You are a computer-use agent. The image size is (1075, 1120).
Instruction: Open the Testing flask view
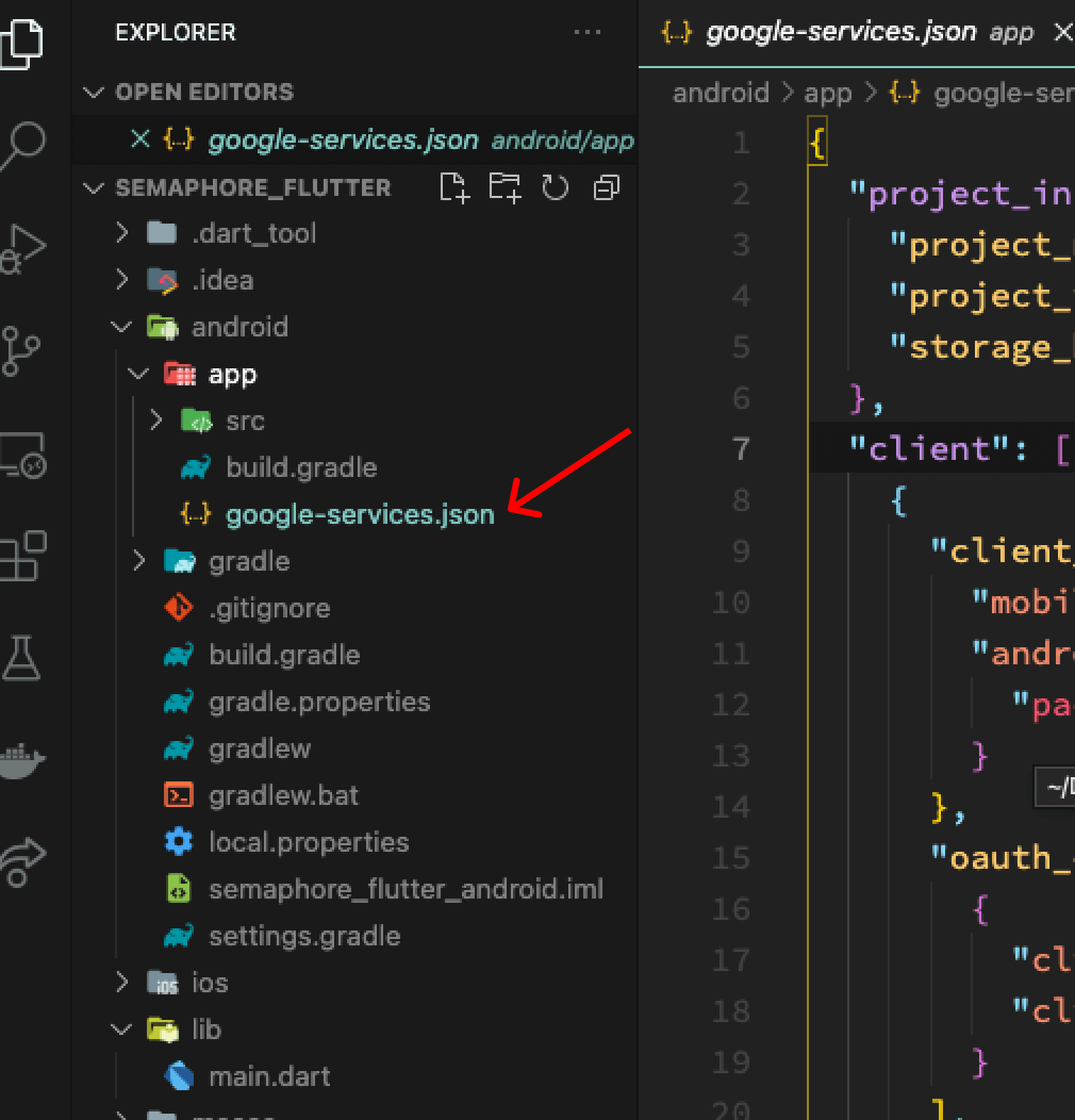coord(21,658)
